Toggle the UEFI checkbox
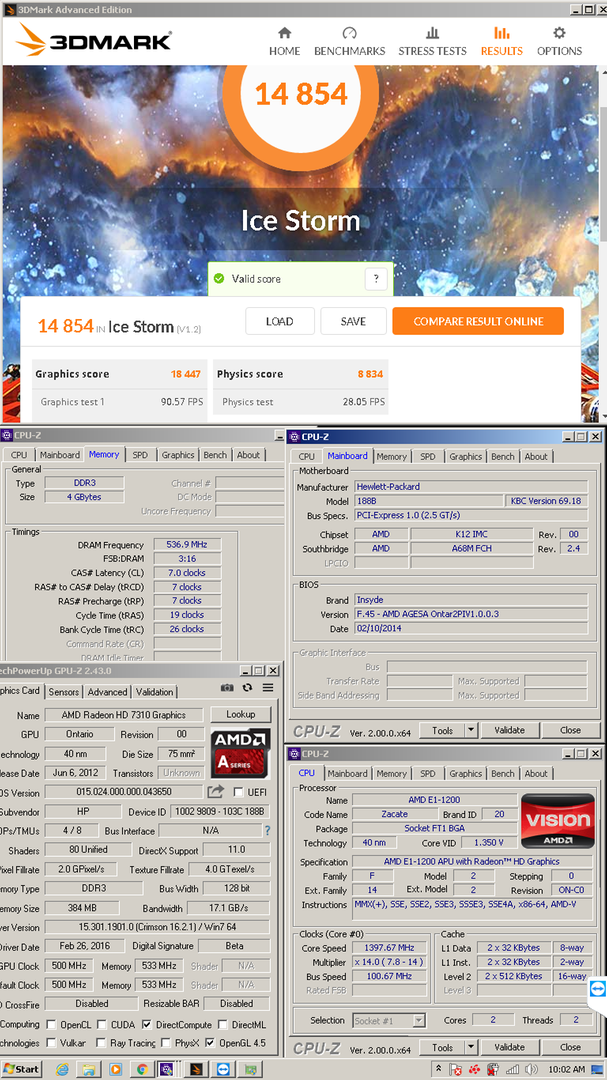The height and width of the screenshot is (1080, 607). [238, 792]
